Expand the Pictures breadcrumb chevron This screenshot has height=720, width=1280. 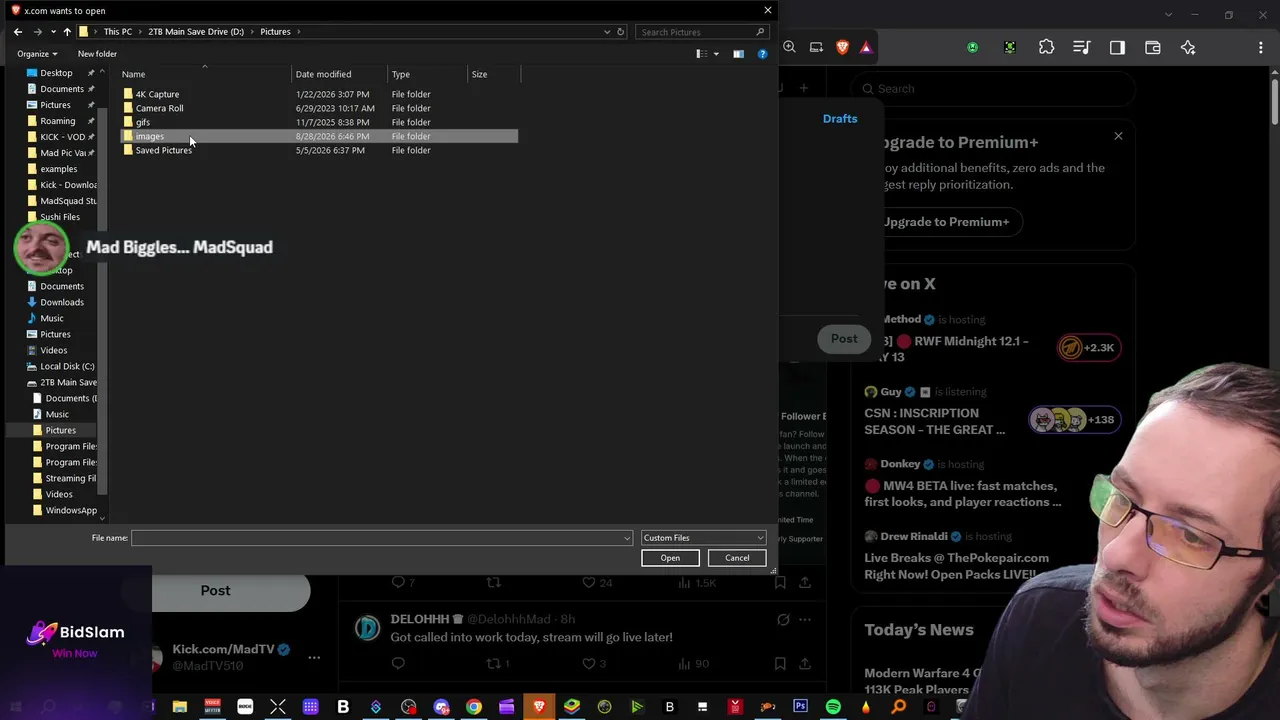tap(298, 32)
